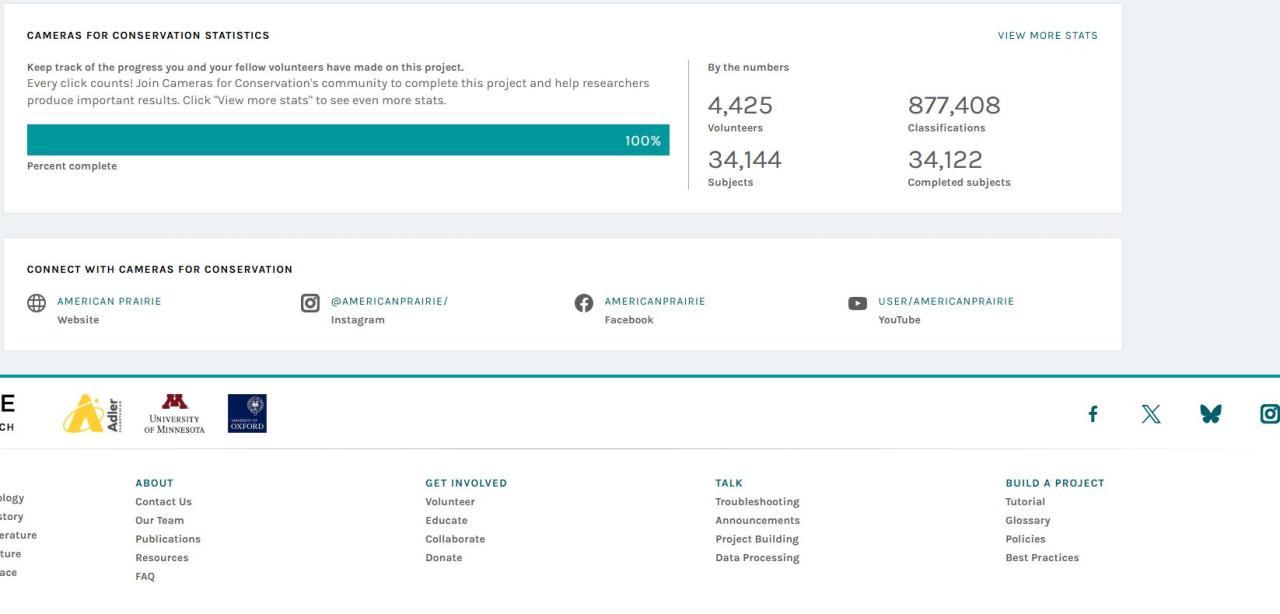Select Volunteer under Get Involved
This screenshot has height=614, width=1280.
point(450,502)
